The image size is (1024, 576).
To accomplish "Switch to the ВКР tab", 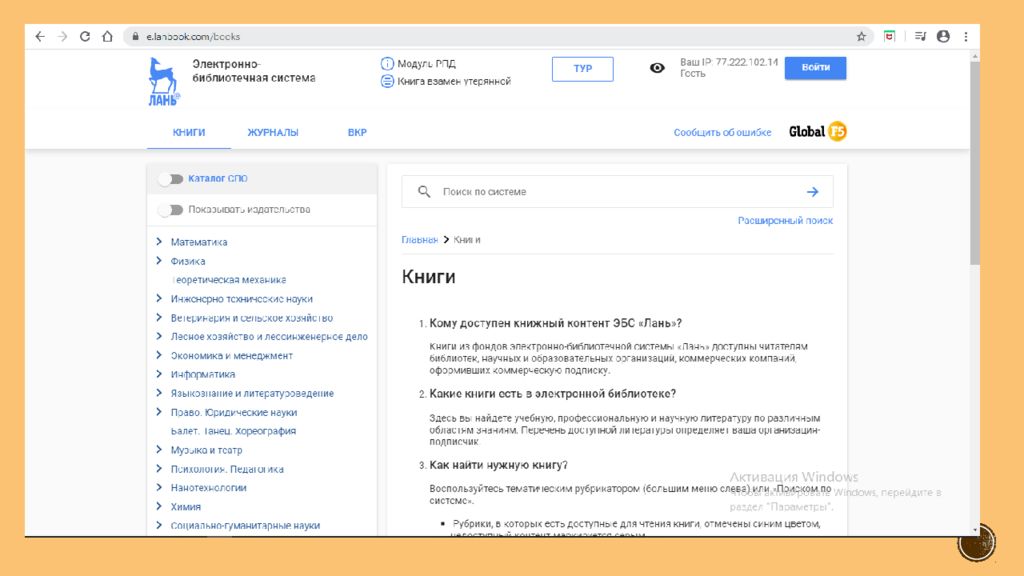I will pyautogui.click(x=357, y=133).
